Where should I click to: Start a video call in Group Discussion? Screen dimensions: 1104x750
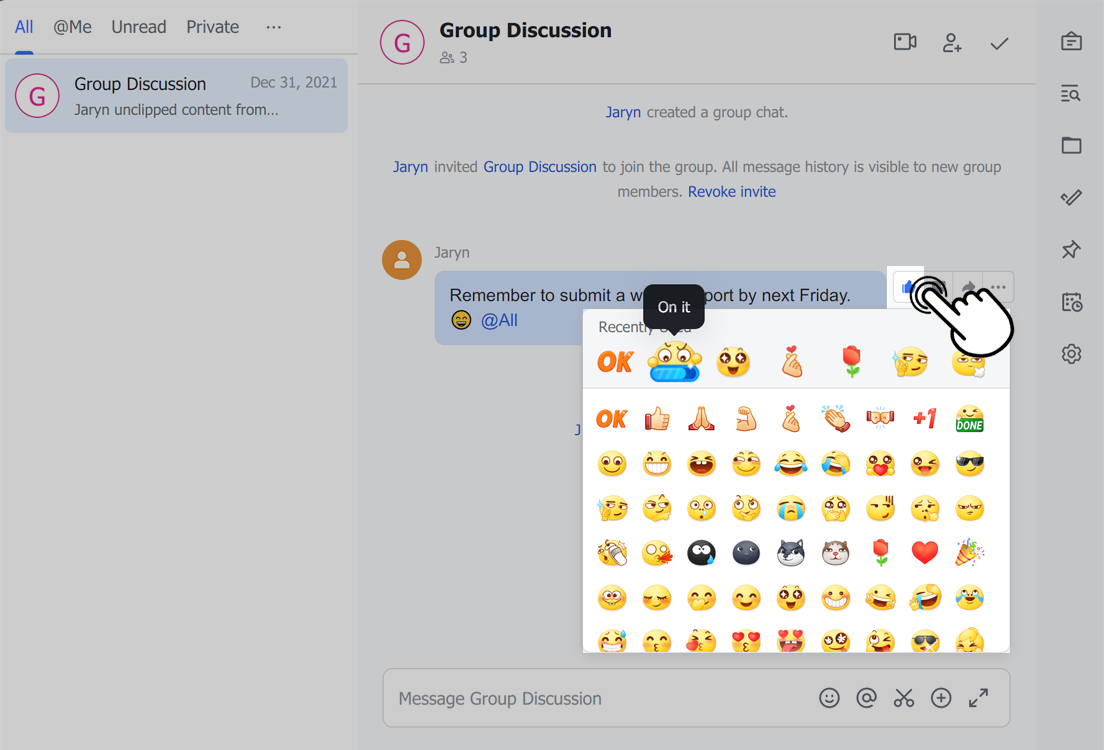click(904, 42)
